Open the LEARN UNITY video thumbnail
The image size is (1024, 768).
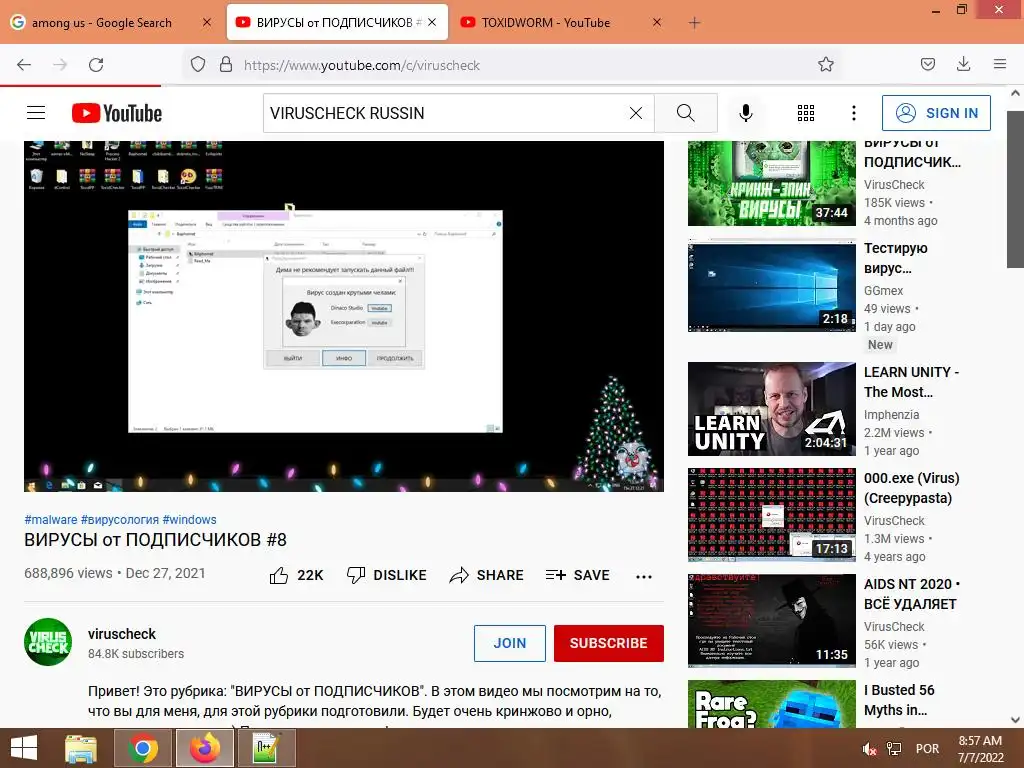tap(771, 409)
